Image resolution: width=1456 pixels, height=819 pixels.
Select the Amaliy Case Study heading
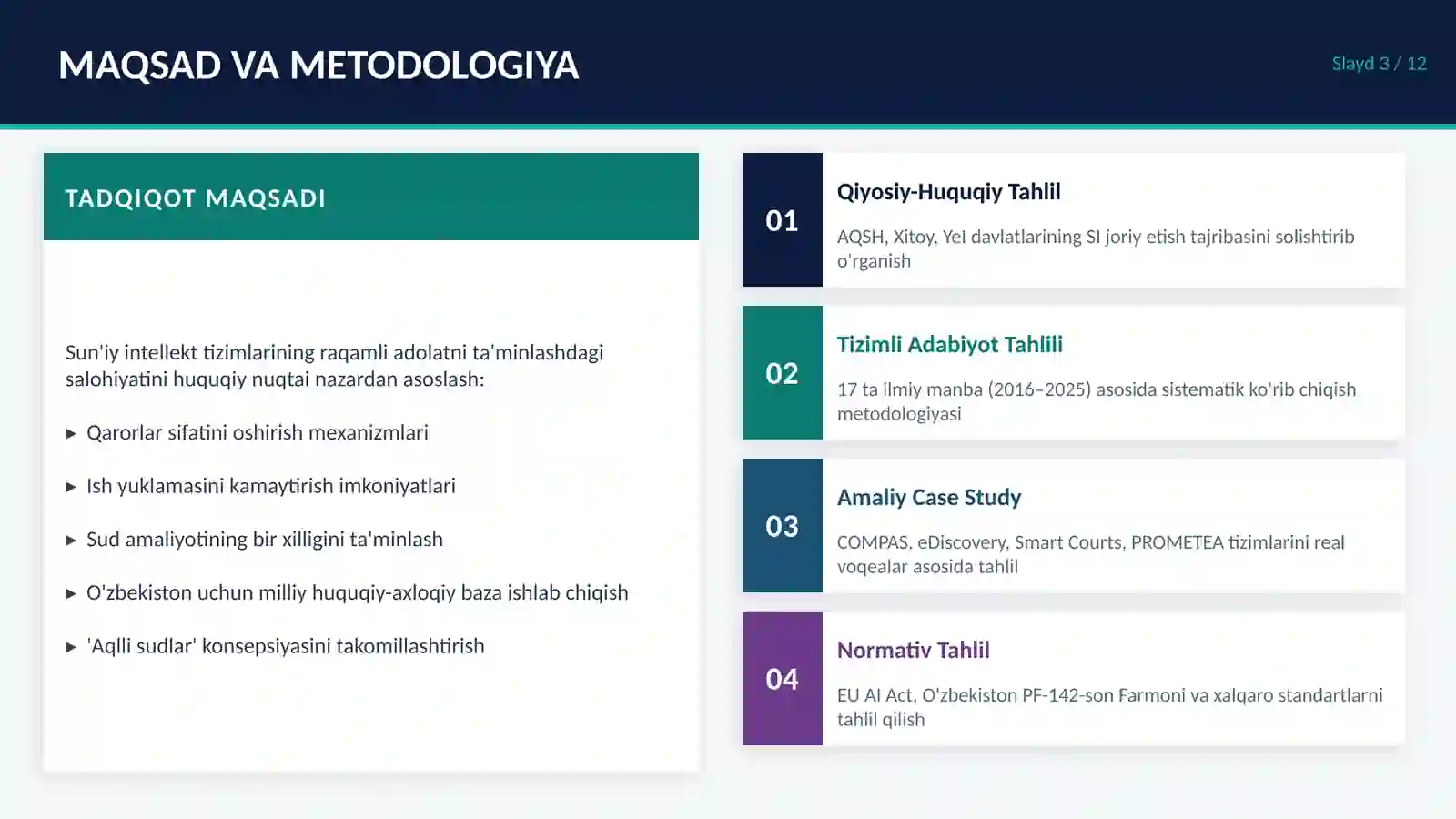click(929, 498)
